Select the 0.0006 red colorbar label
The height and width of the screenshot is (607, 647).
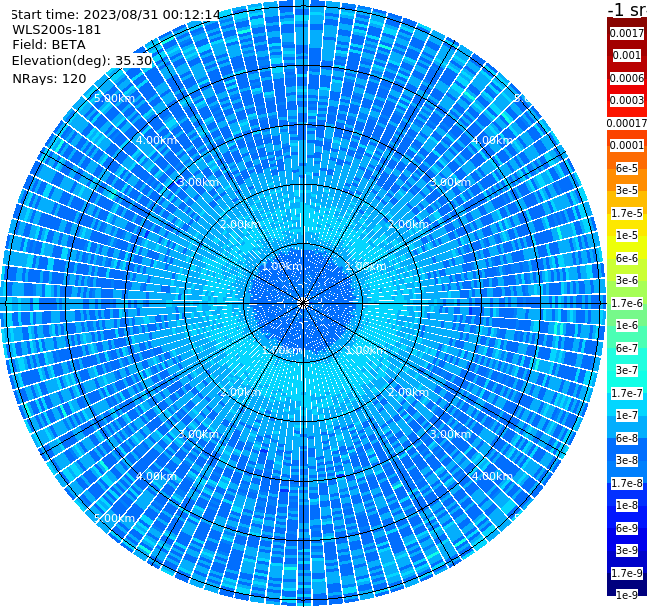[627, 78]
